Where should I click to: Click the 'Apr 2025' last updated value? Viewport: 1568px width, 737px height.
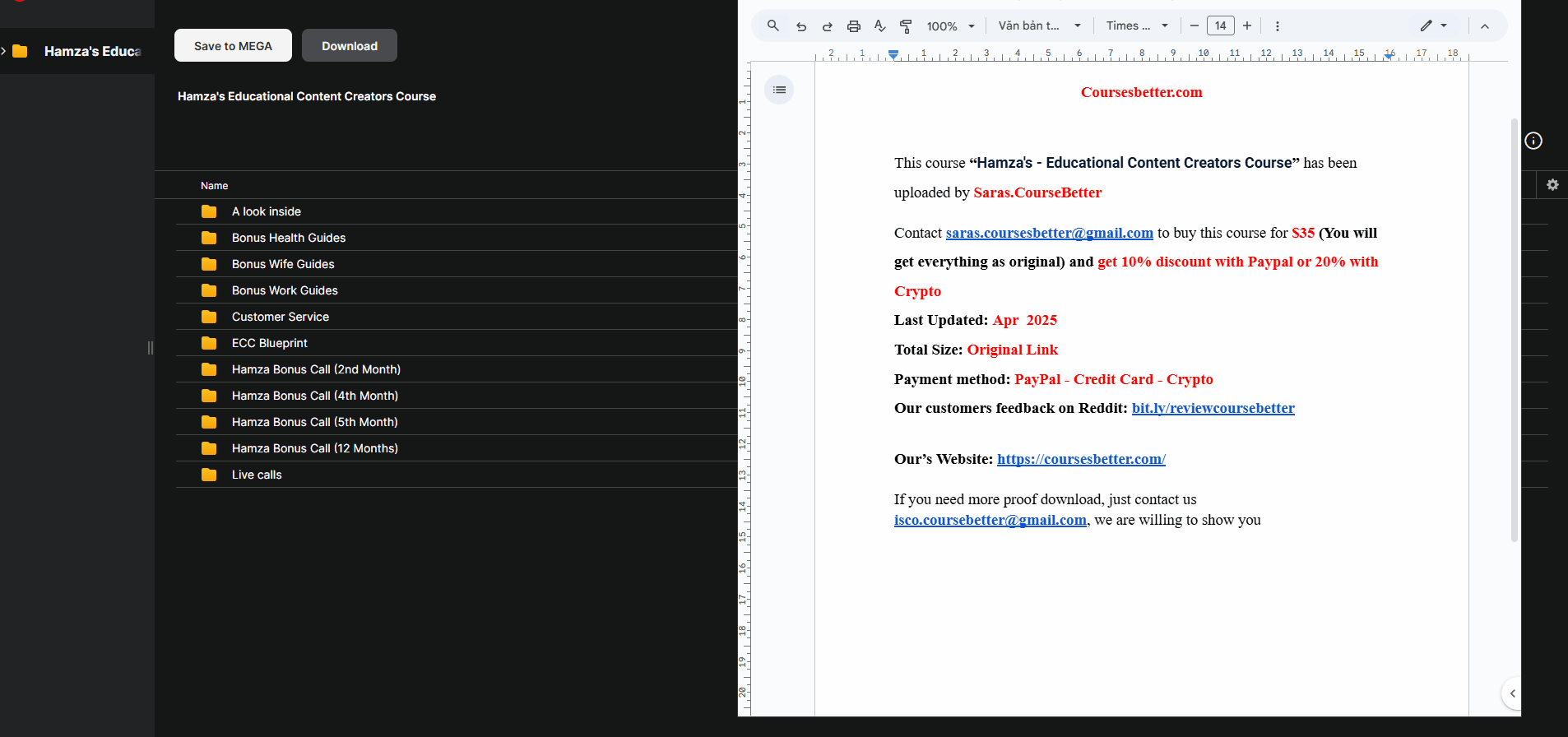click(x=1025, y=320)
